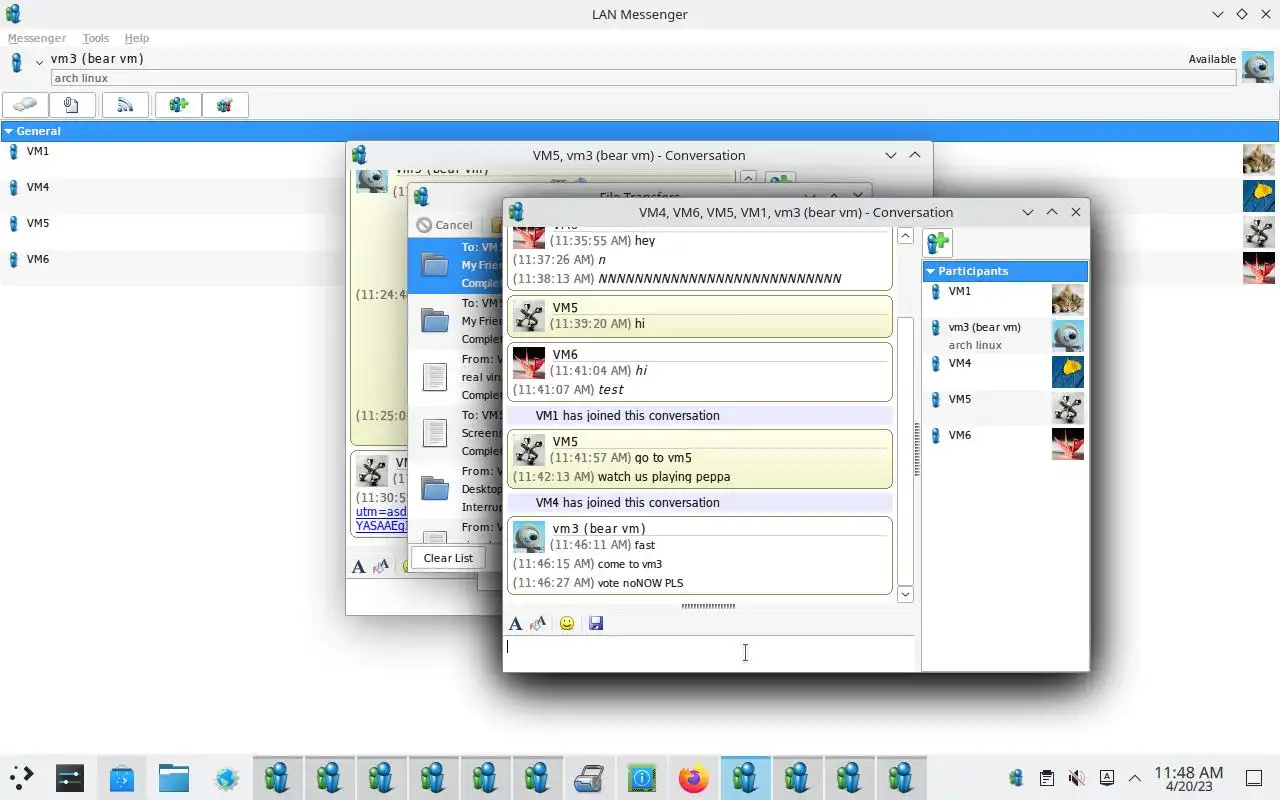Screen dimensions: 1280x800
Task: Click the globe web browser taskbar icon
Action: pyautogui.click(x=226, y=778)
